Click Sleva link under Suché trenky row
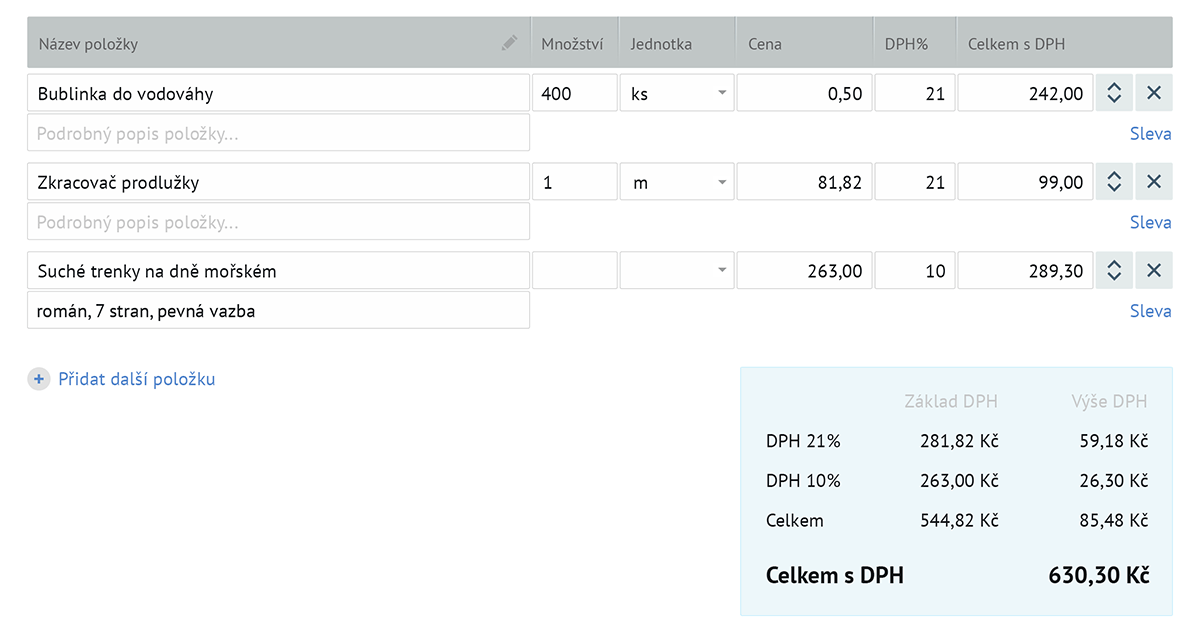This screenshot has width=1200, height=636. tap(1150, 311)
